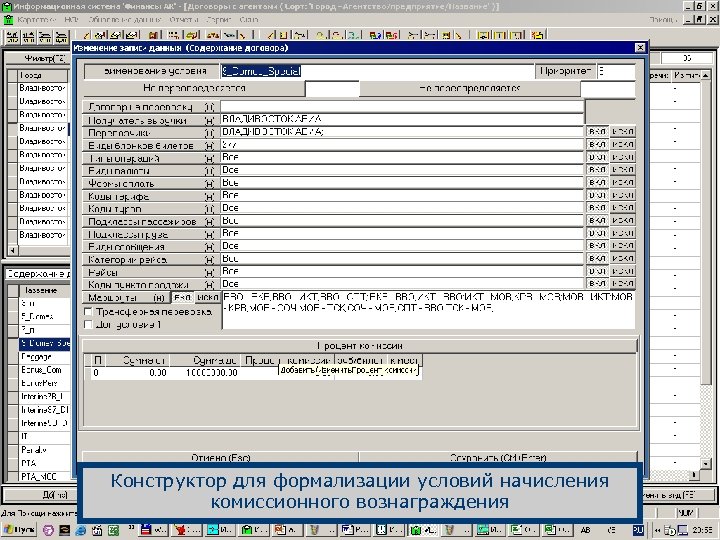This screenshot has width=720, height=540.
Task: Click the Маршруты label button
Action: coord(126,298)
